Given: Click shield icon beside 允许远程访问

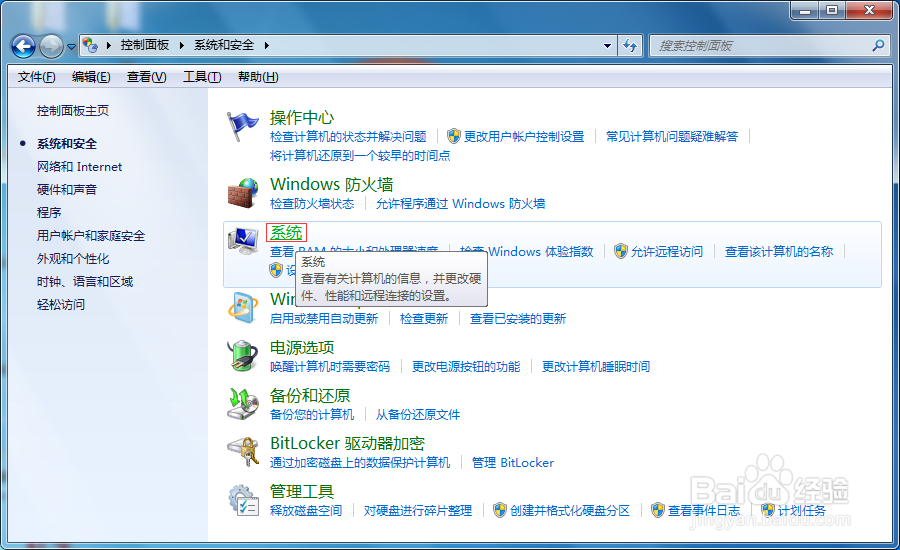Looking at the screenshot, I should click(620, 251).
